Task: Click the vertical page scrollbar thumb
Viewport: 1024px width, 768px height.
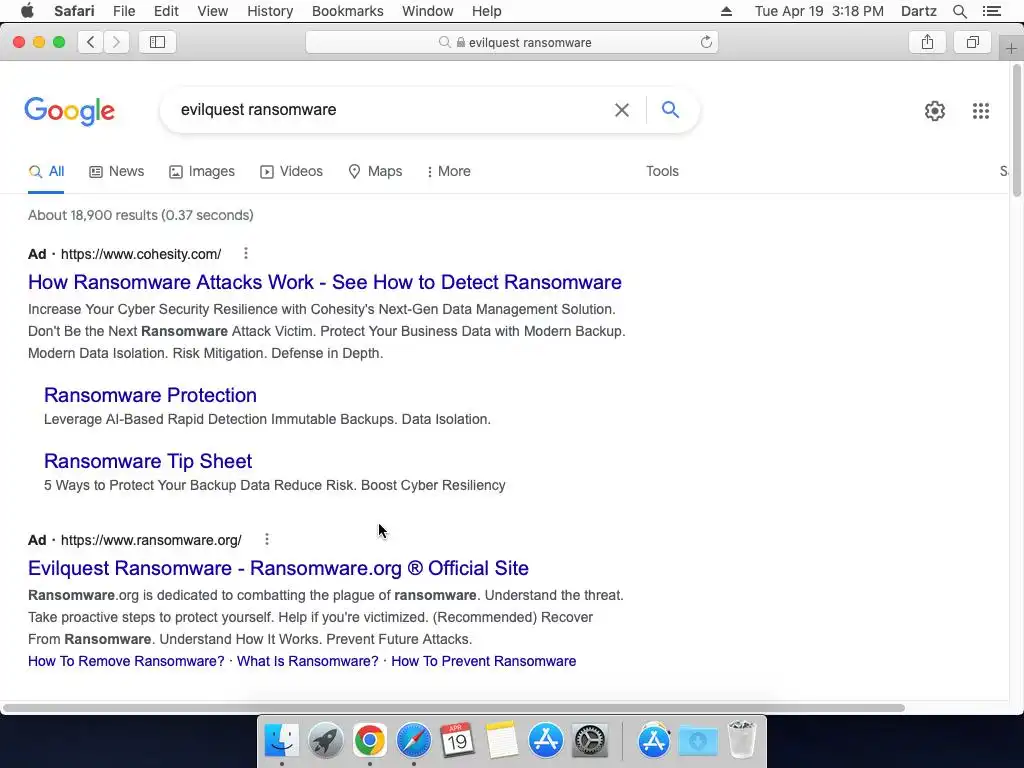Action: coord(1016,131)
